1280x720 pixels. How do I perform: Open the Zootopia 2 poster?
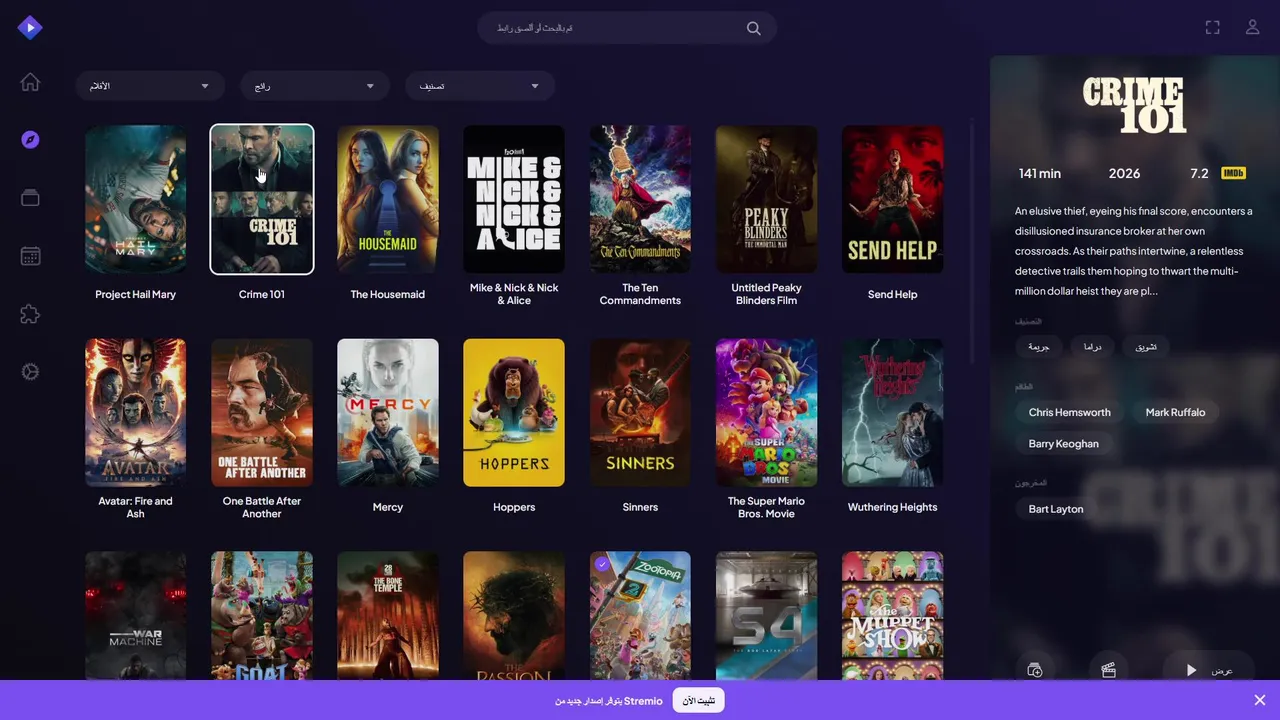pos(640,616)
